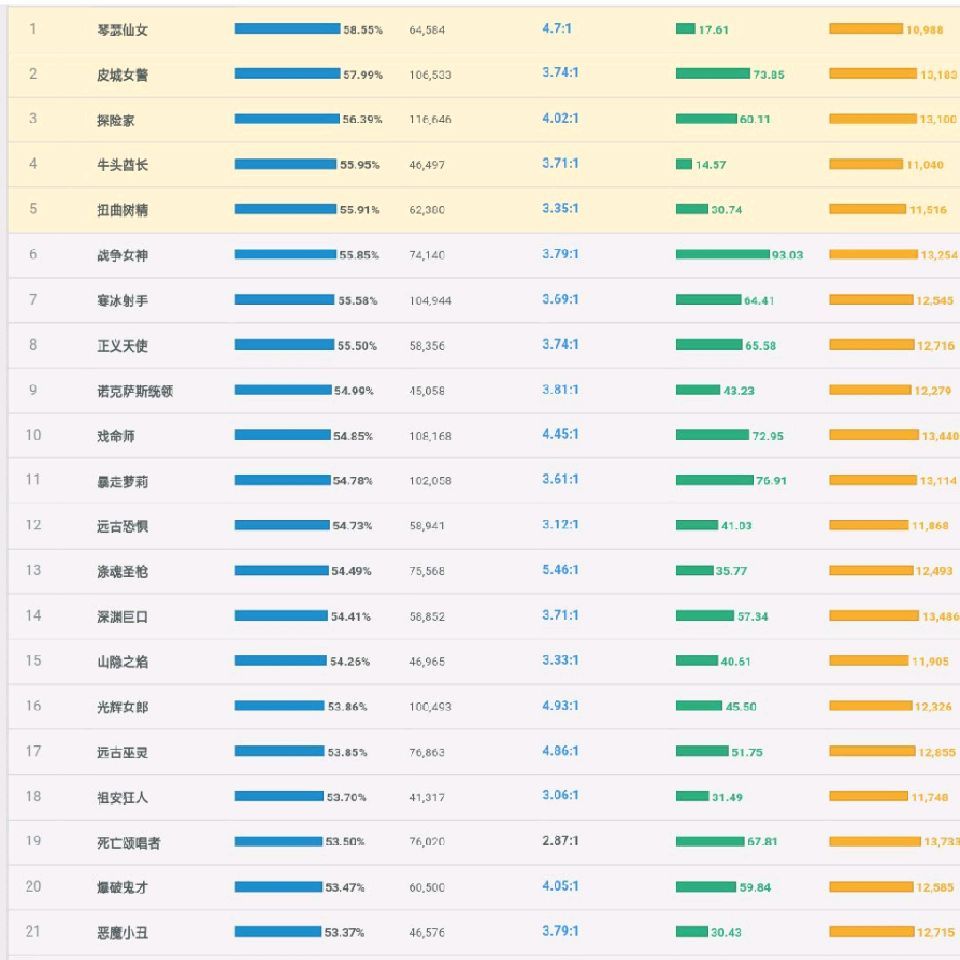Click the 58.55% win rate bar
Screen dimensions: 960x960
287,29
